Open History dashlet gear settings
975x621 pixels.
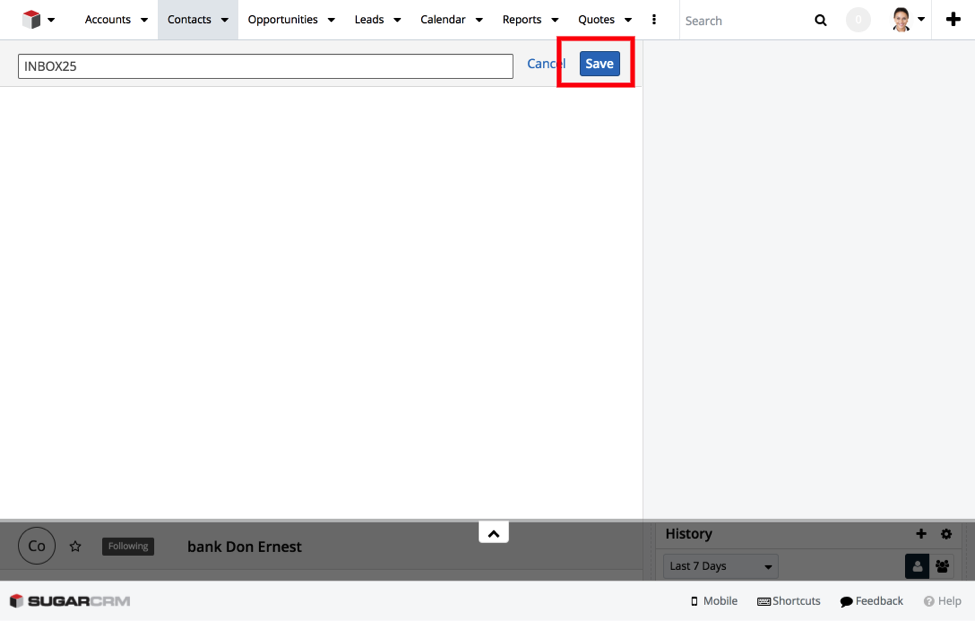pos(946,533)
